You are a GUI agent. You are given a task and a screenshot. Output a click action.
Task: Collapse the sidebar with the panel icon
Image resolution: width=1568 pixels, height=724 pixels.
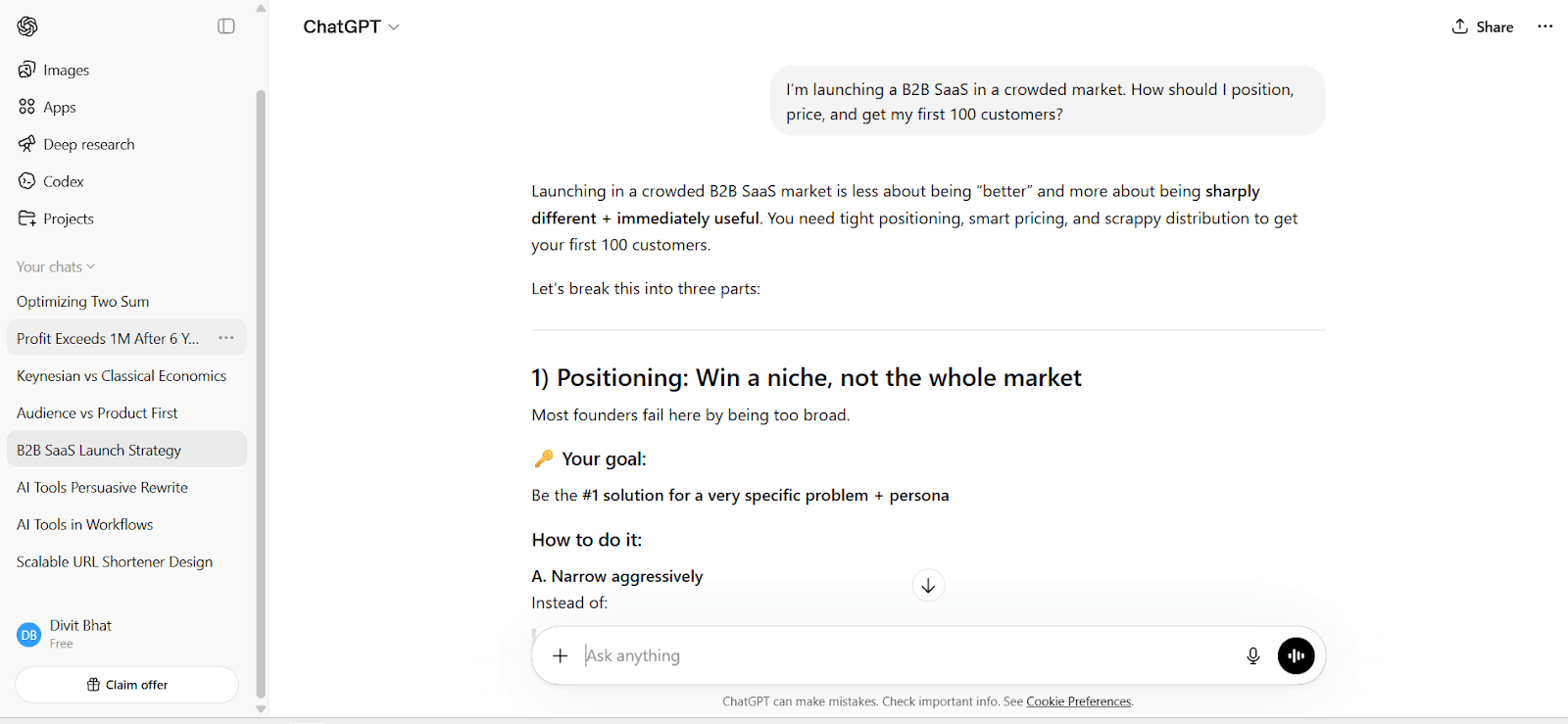click(x=226, y=25)
